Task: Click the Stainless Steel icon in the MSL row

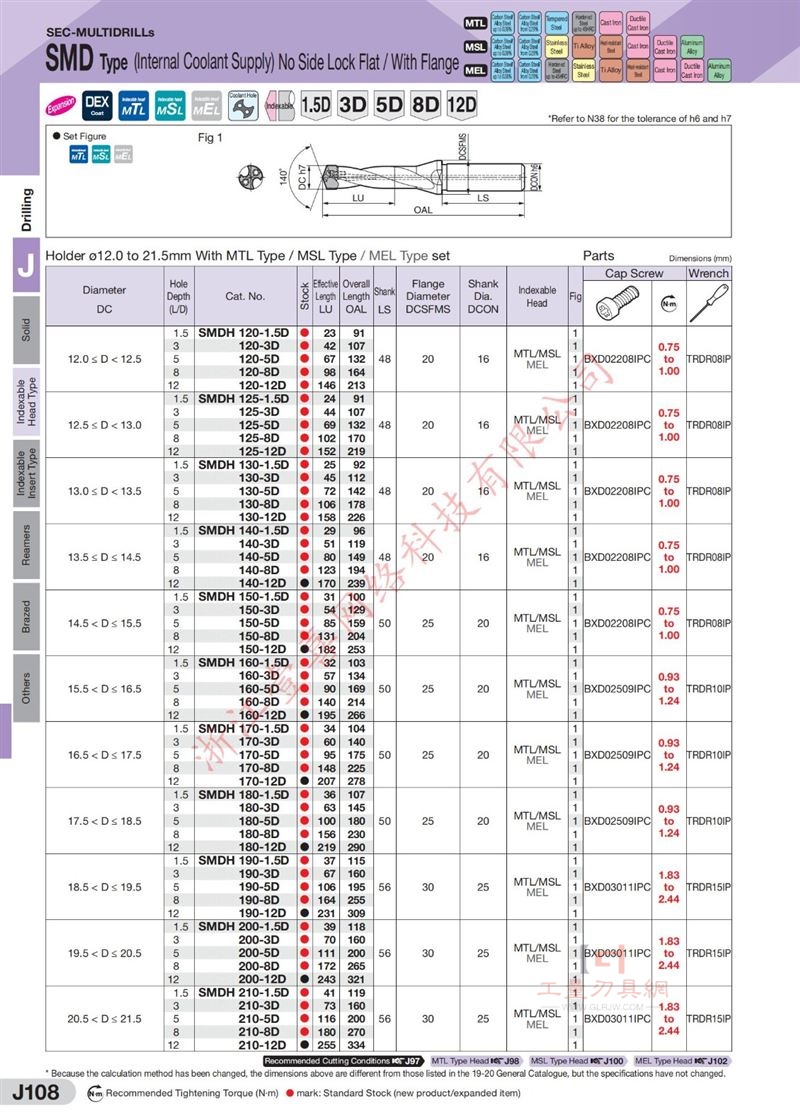Action: tap(556, 47)
